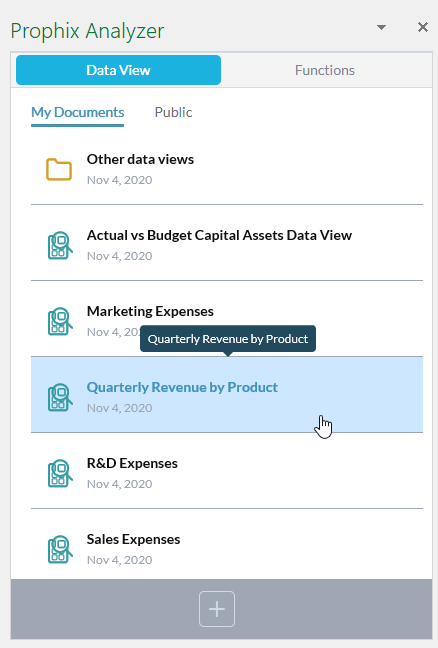The width and height of the screenshot is (438, 648).
Task: Open Actual vs Budget Capital Assets Data View title
Action: pos(219,235)
